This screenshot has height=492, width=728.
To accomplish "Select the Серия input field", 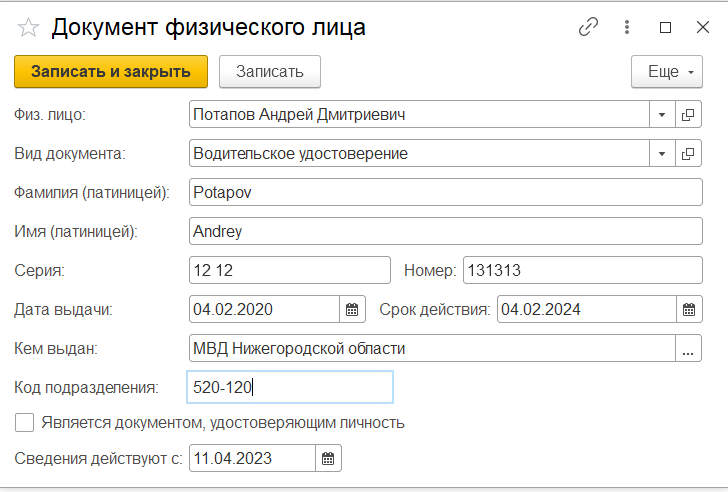I will (x=289, y=270).
